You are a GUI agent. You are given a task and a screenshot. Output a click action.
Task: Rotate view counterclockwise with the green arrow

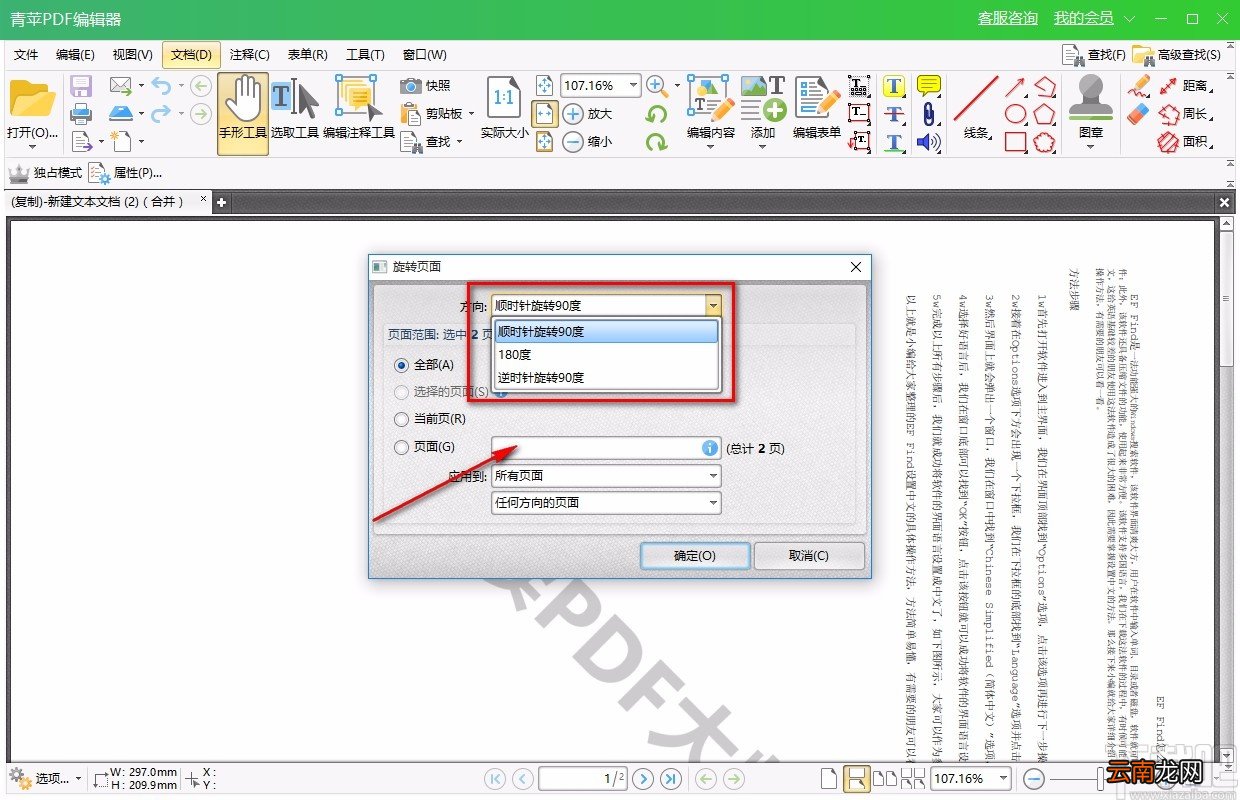[x=657, y=114]
